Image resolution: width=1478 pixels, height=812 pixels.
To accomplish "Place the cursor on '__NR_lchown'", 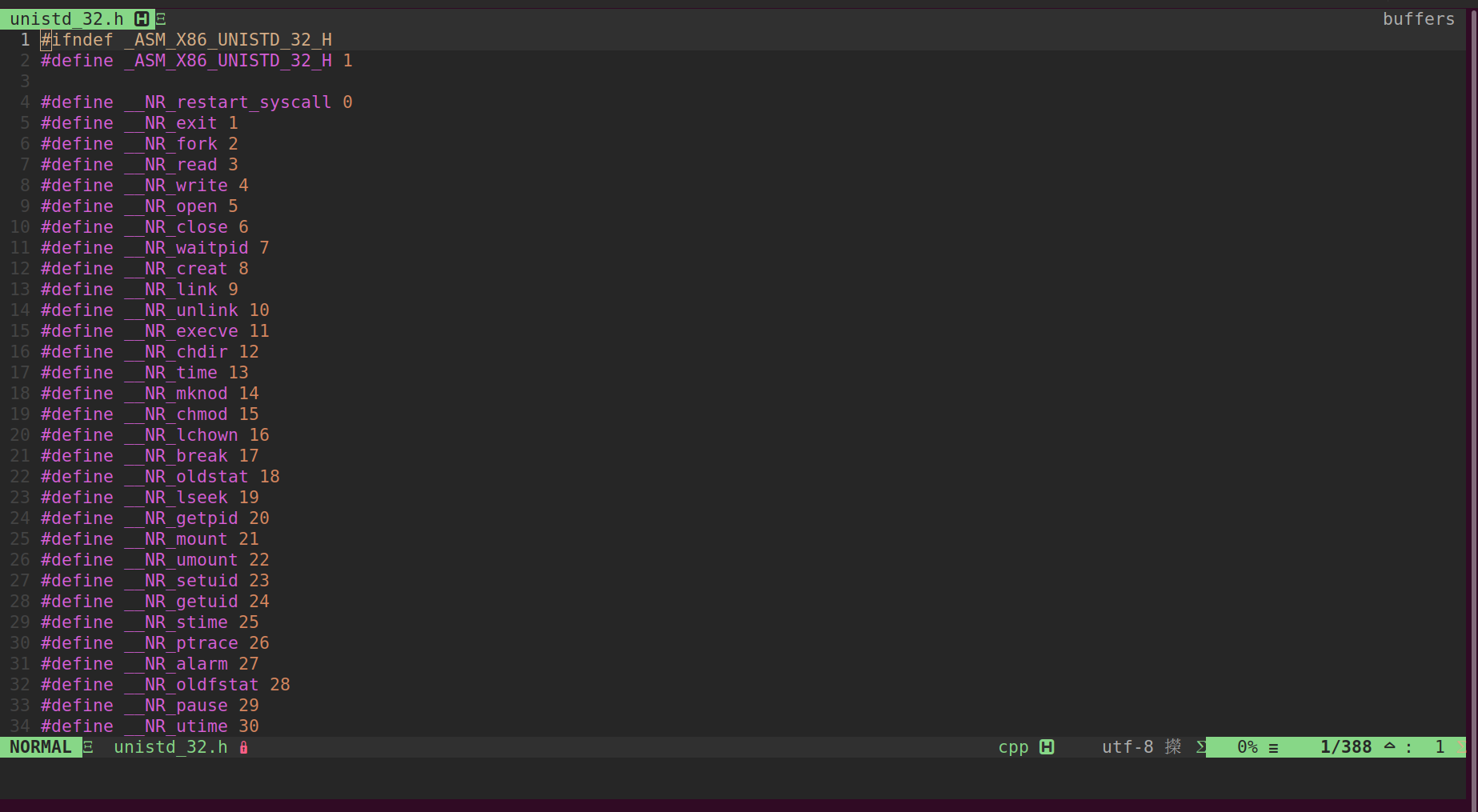I will [x=181, y=435].
